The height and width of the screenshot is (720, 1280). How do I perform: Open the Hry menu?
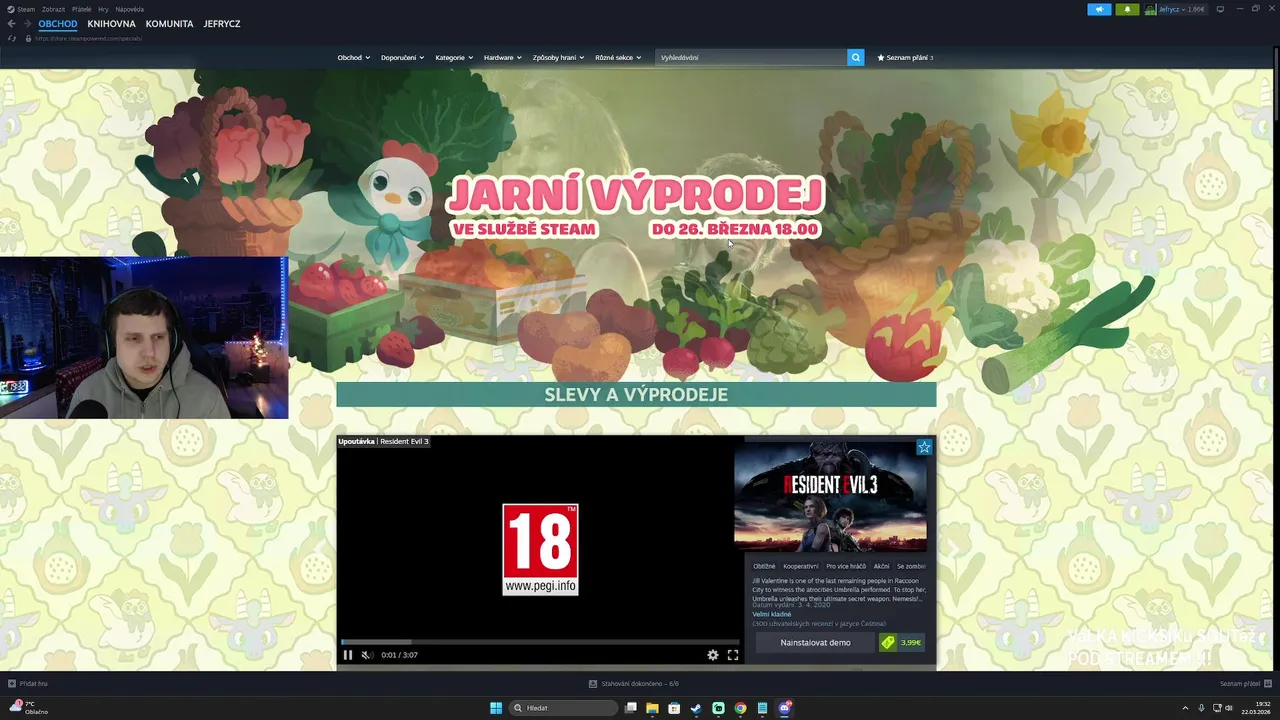pos(103,9)
